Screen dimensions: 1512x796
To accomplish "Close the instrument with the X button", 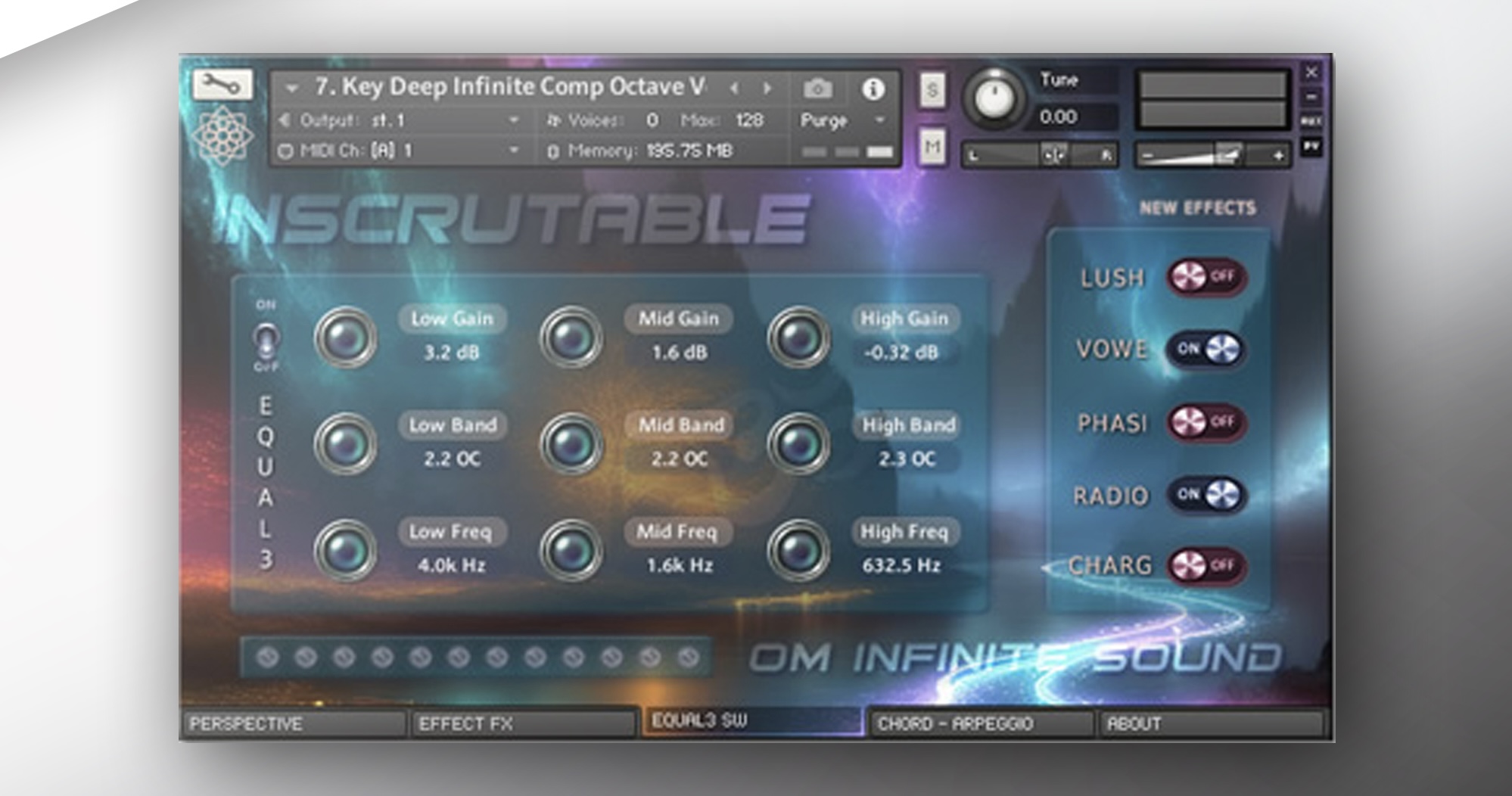I will [x=1311, y=72].
